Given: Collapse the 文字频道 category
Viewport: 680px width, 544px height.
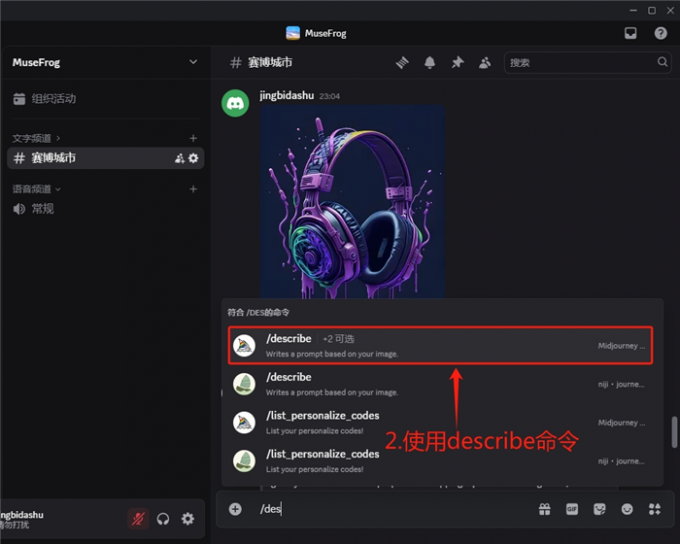Looking at the screenshot, I should 36,138.
